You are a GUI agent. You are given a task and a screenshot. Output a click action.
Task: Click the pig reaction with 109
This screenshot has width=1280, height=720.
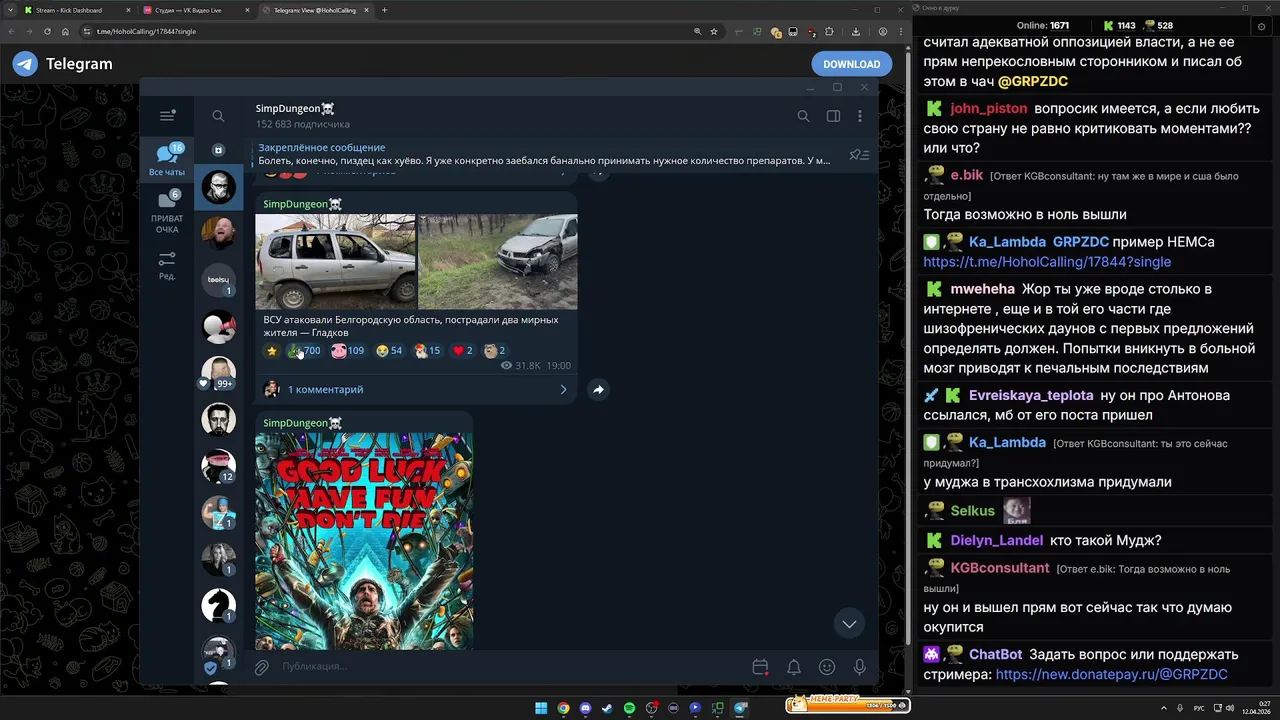(348, 351)
